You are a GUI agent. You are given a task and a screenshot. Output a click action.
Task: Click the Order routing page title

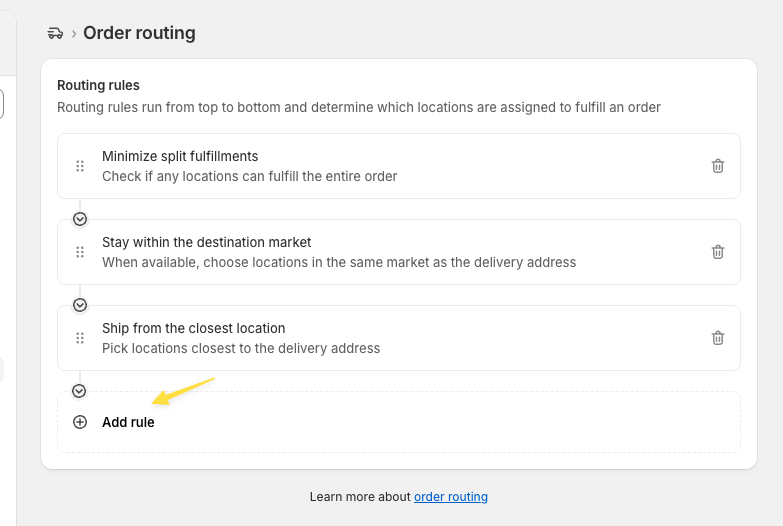coord(139,33)
